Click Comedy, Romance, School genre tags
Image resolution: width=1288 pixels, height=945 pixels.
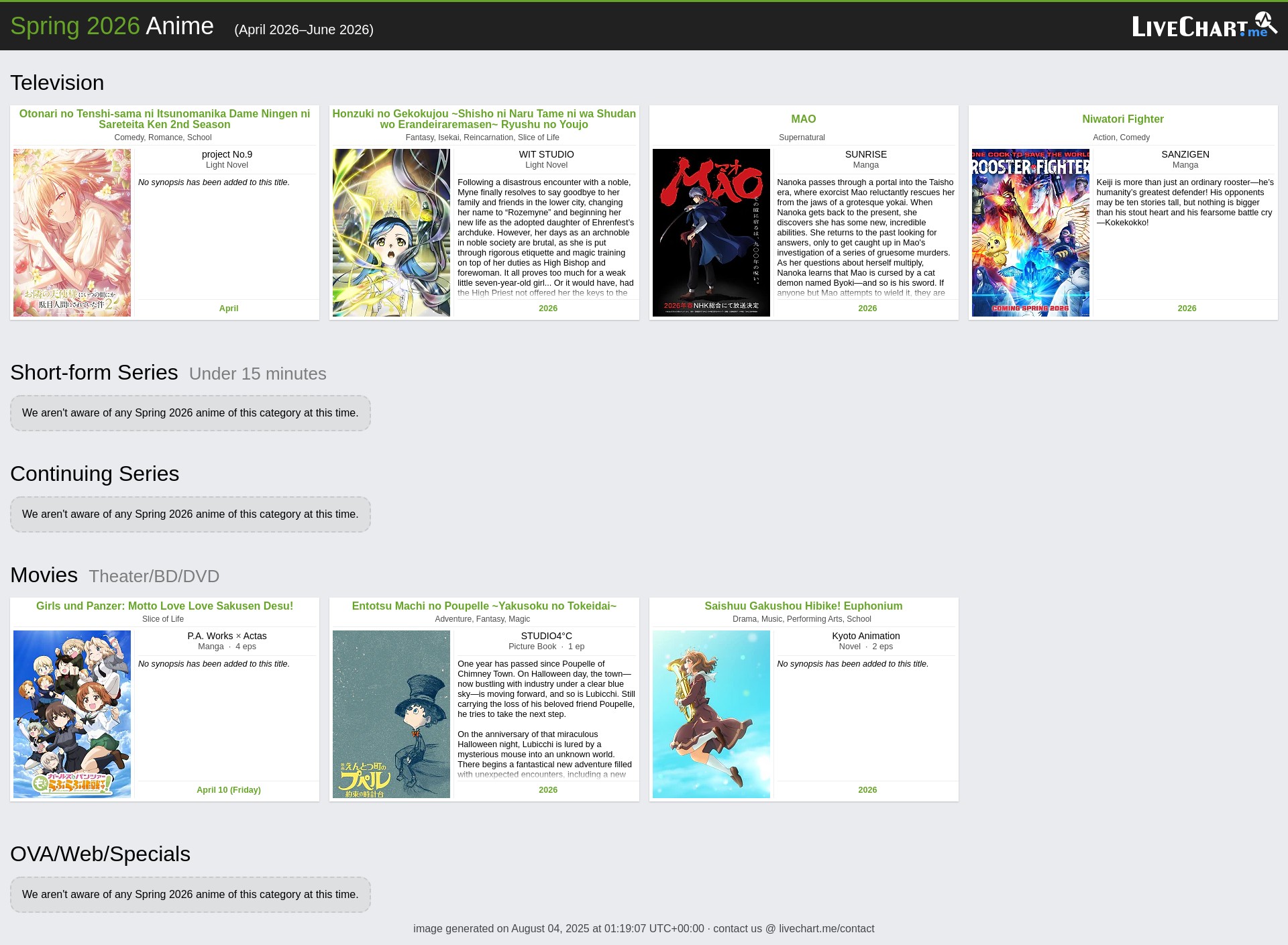163,137
